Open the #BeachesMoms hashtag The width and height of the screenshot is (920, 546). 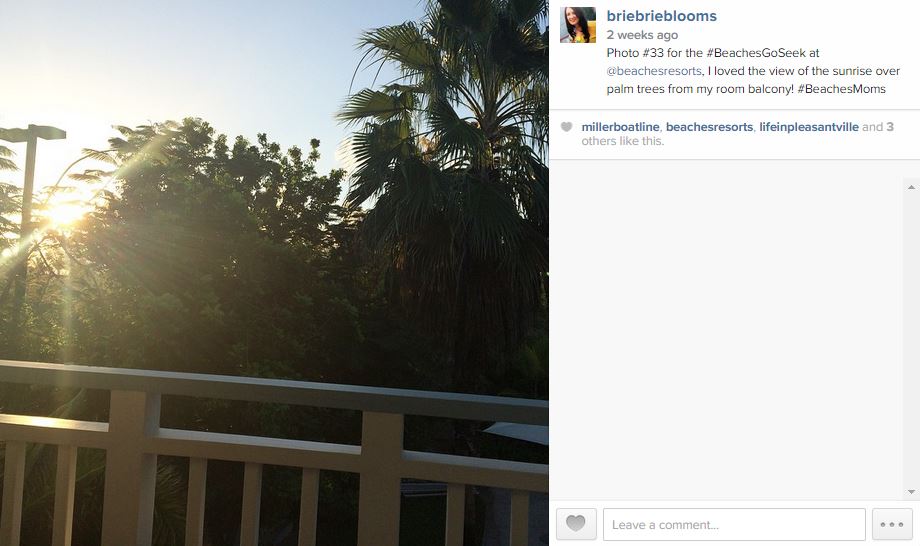[x=841, y=89]
